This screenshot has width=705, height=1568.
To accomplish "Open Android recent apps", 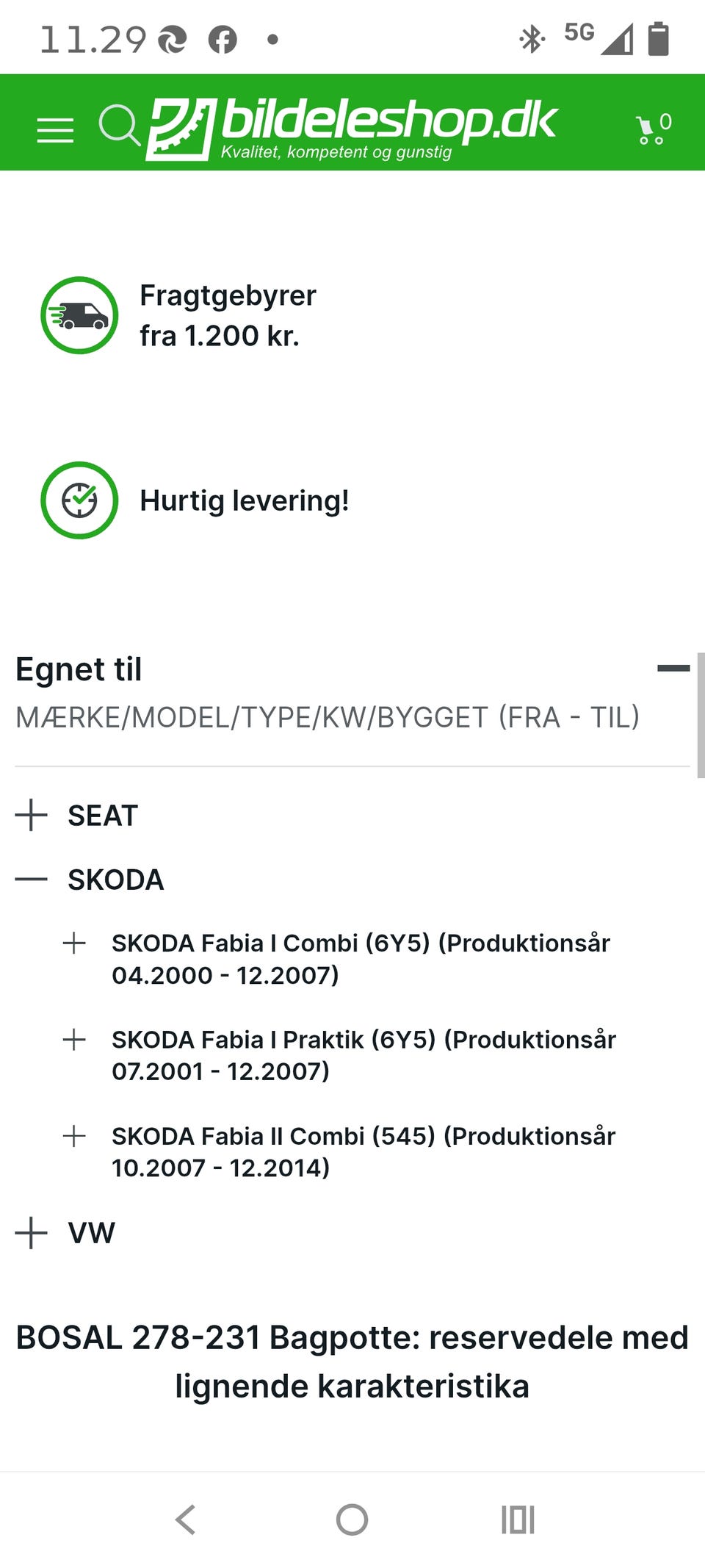I will (x=518, y=1520).
